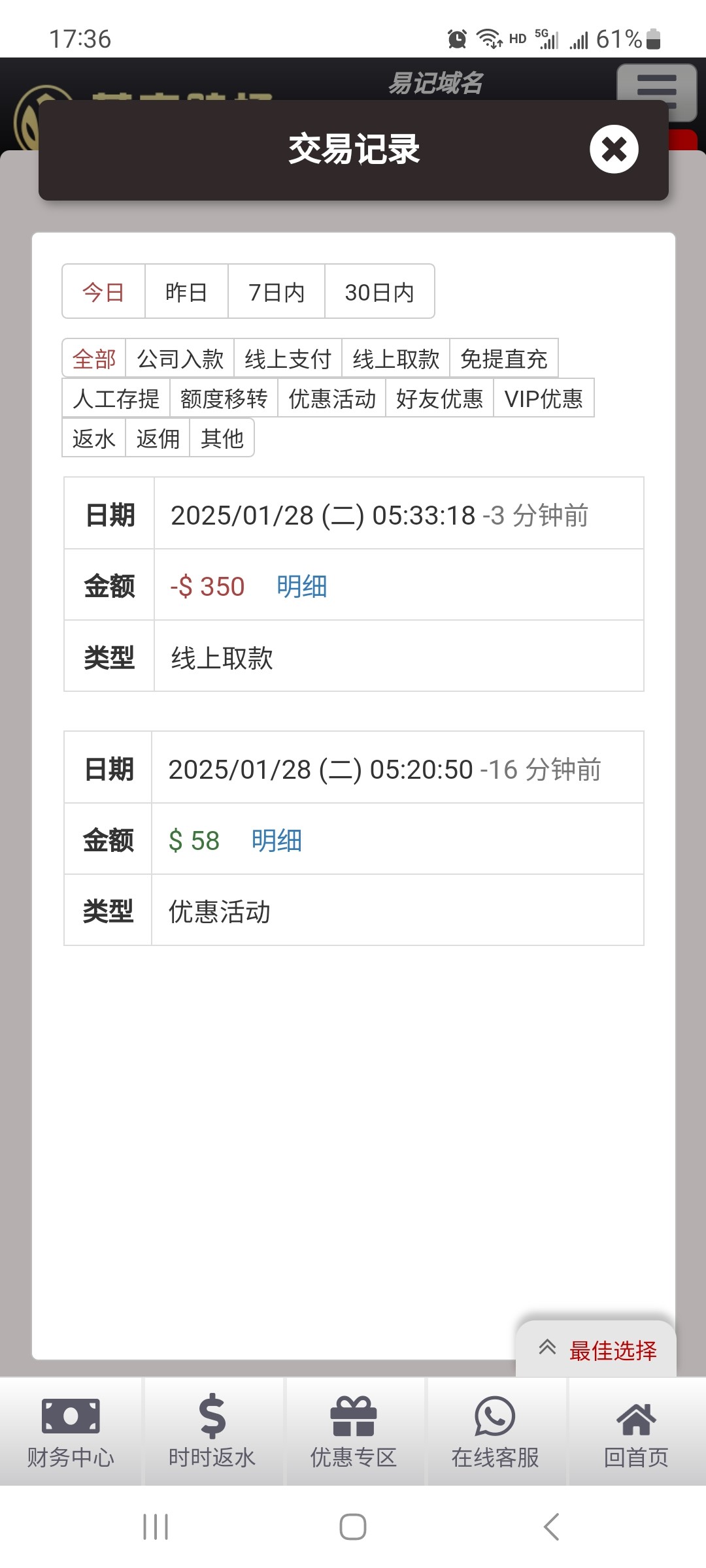The image size is (706, 1568).
Task: Show records for 30日内
Action: 379,292
